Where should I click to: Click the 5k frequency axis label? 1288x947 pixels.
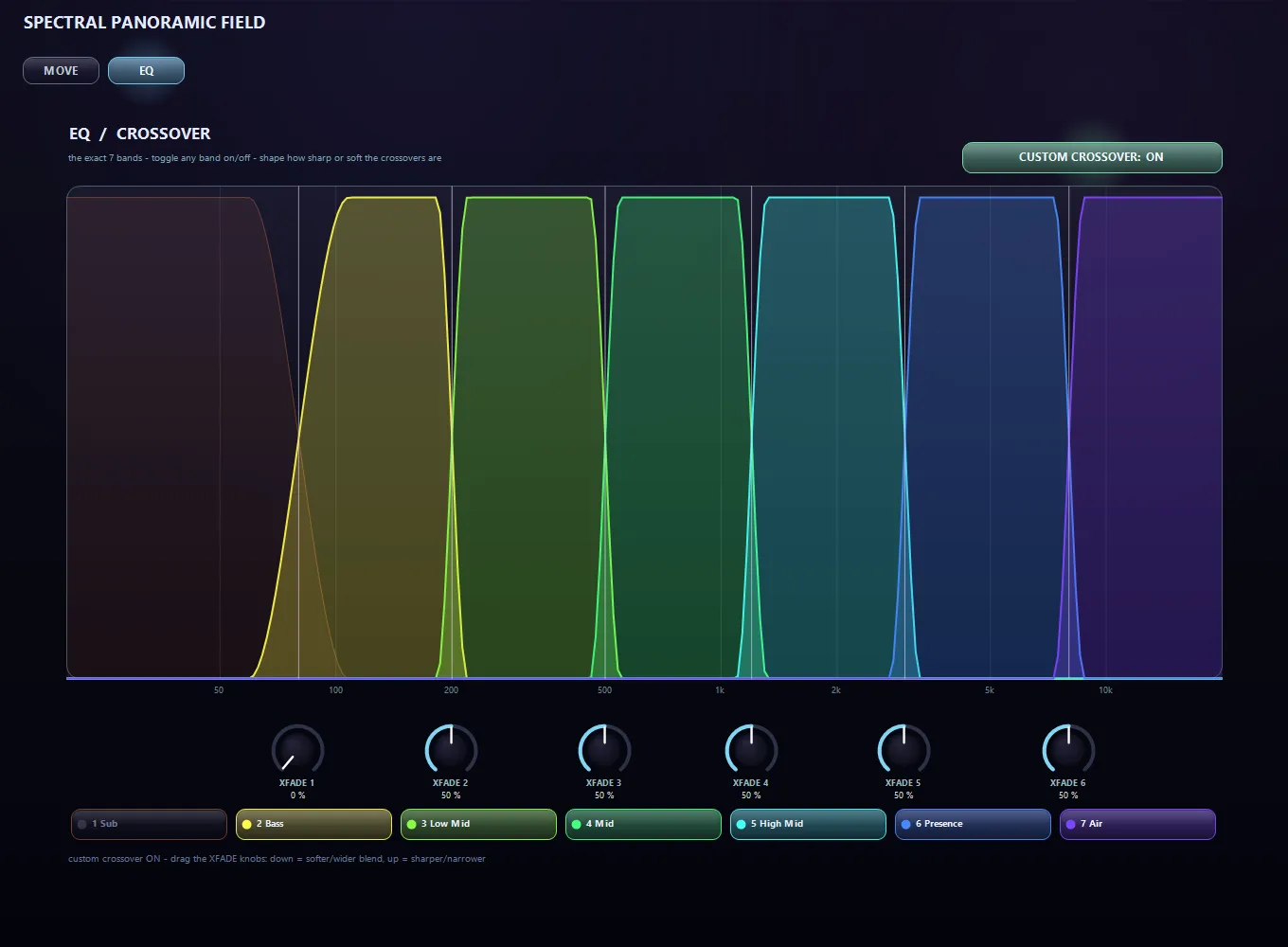(x=989, y=690)
